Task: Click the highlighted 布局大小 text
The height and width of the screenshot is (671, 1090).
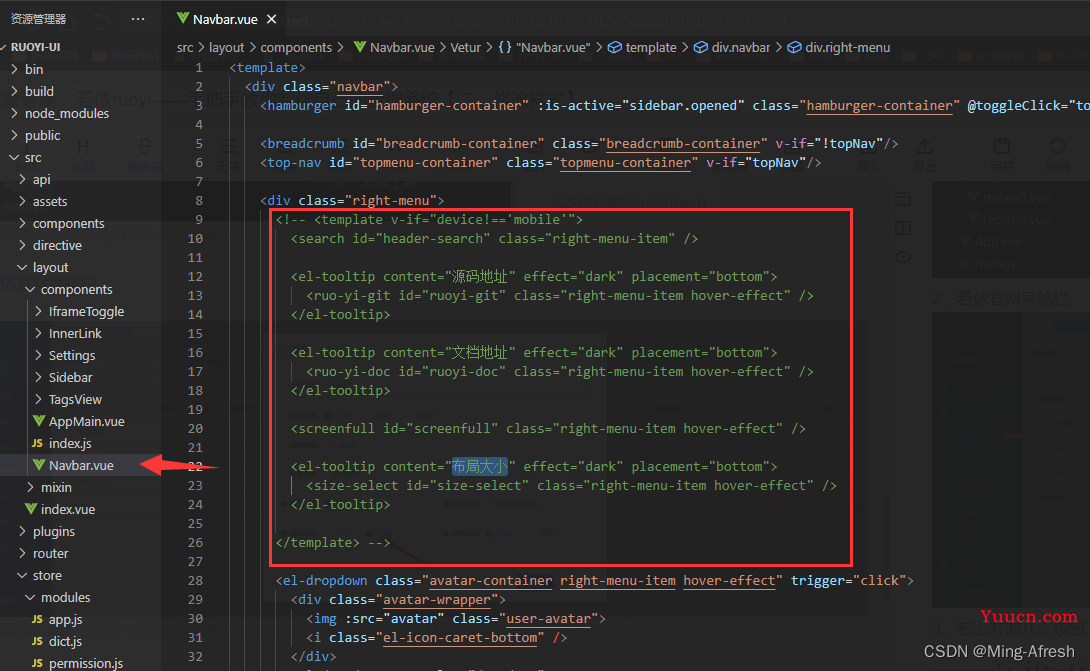Action: tap(480, 467)
